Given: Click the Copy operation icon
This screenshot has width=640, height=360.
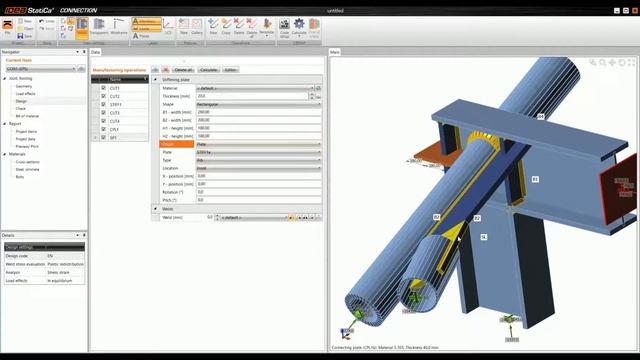Looking at the screenshot, I should 226,27.
